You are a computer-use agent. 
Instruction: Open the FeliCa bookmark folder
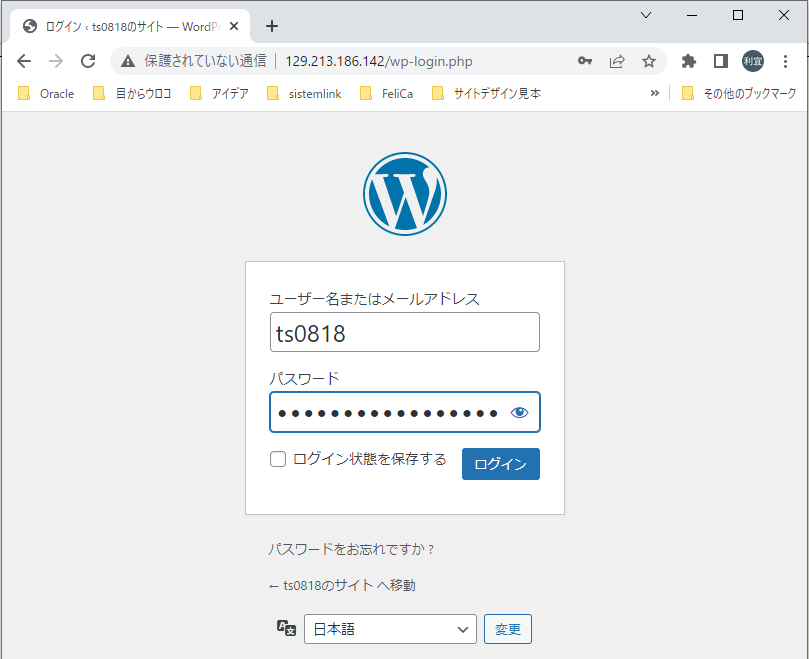[386, 93]
